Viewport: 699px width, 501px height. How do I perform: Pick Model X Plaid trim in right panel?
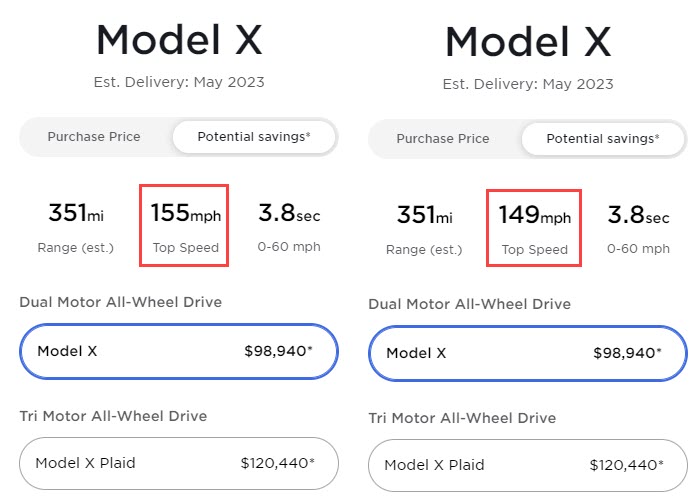pyautogui.click(x=528, y=465)
